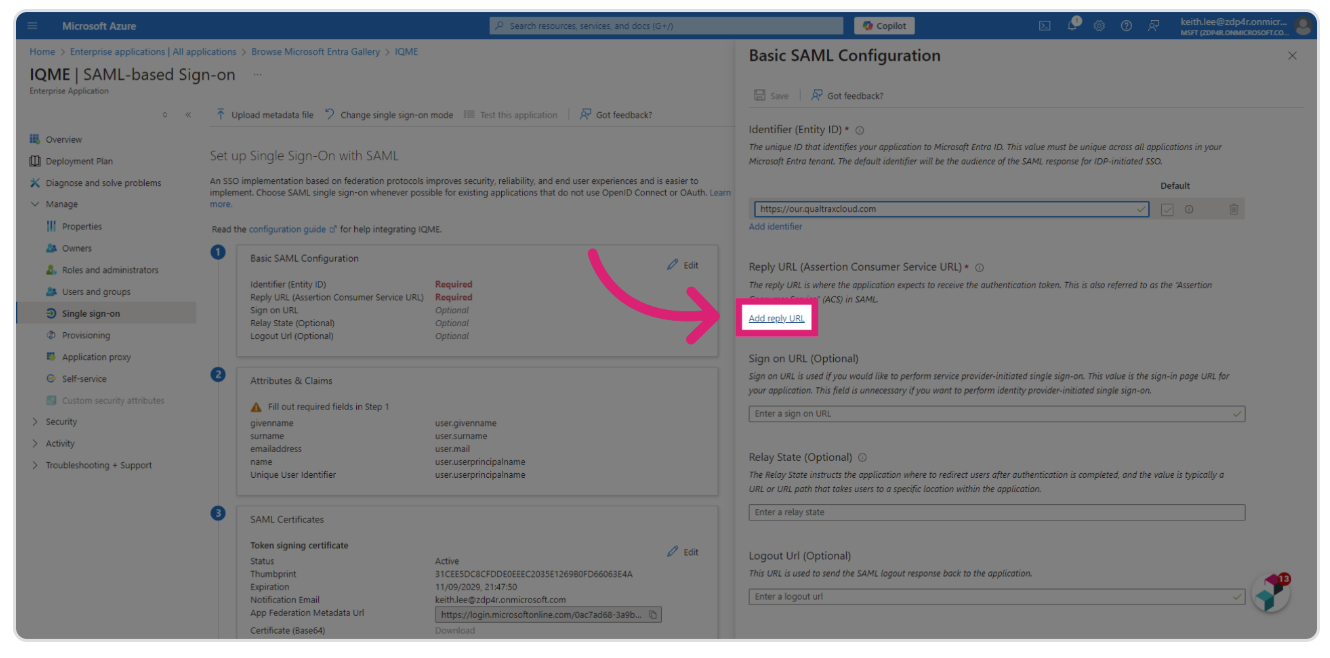Open the IQME title ellipsis menu
Screen dimensions: 1330x658
tap(258, 75)
